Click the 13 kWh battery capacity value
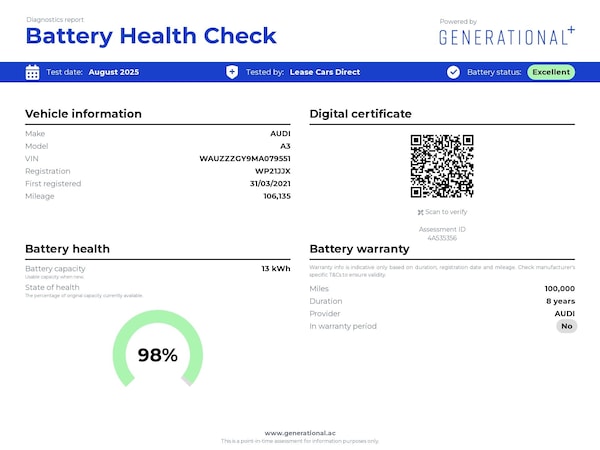Screen dimensions: 600x450 pos(276,269)
